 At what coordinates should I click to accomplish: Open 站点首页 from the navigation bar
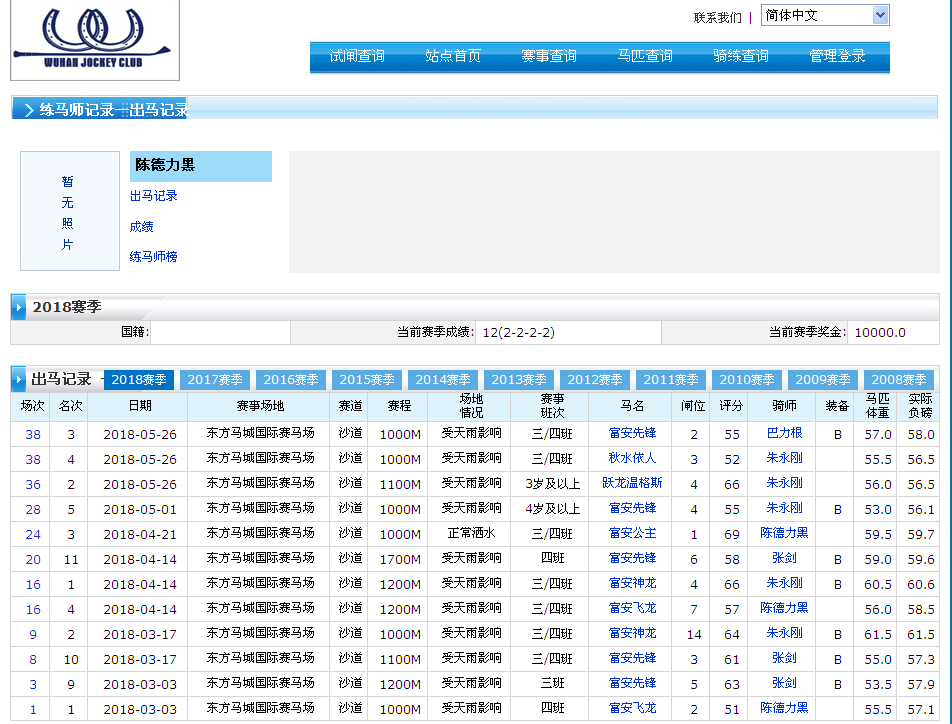453,56
